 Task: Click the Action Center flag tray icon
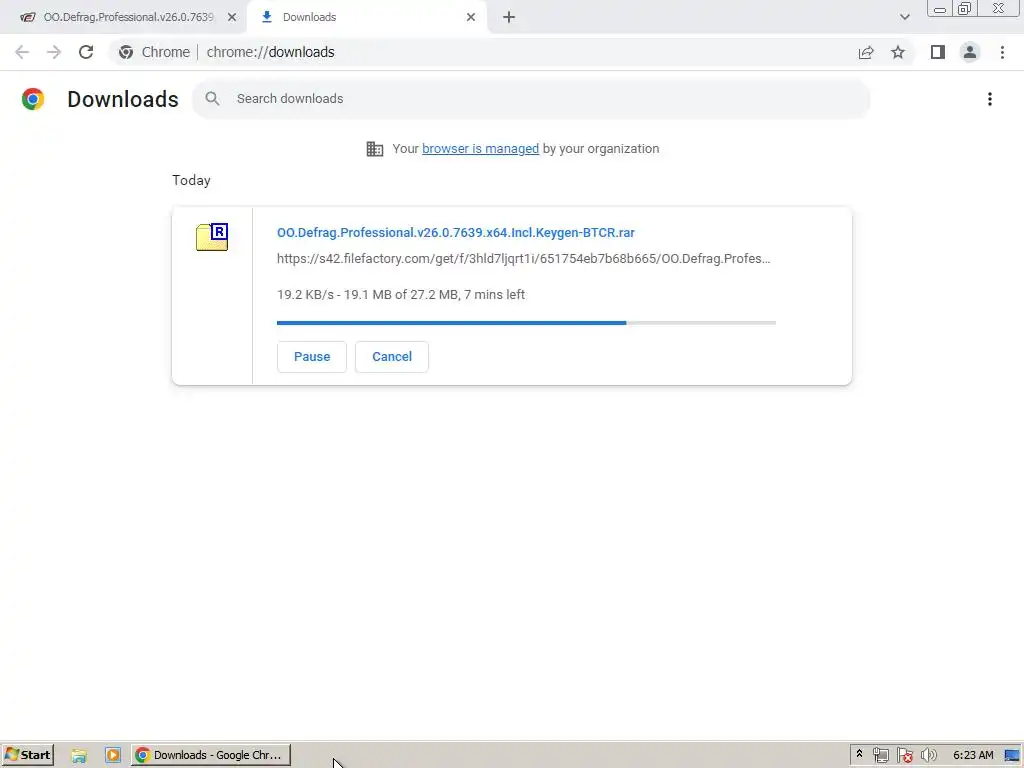coord(904,755)
